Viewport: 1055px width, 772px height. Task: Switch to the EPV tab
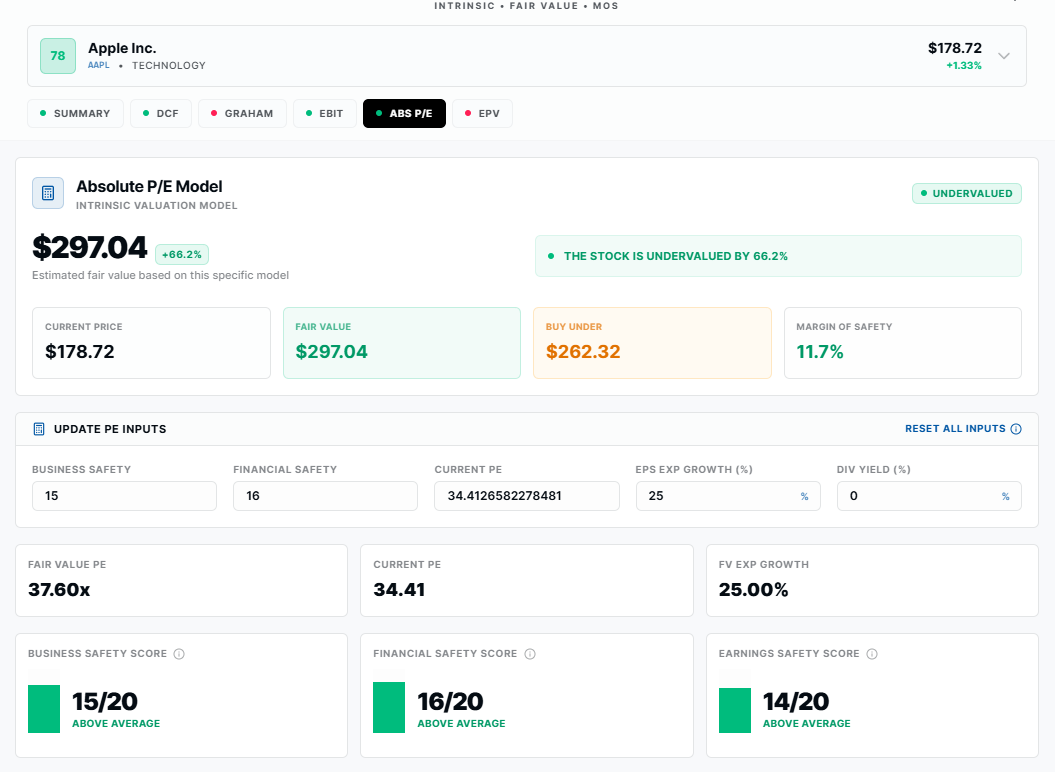coord(482,113)
